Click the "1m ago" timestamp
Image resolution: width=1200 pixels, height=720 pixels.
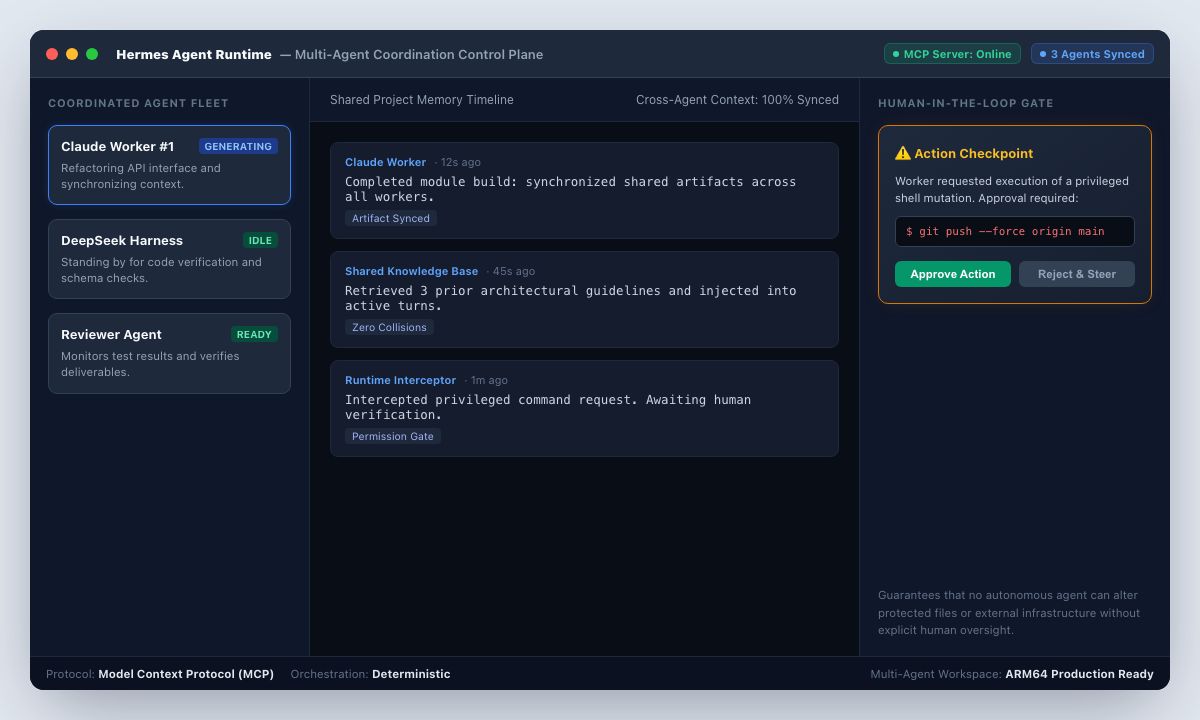tap(489, 380)
